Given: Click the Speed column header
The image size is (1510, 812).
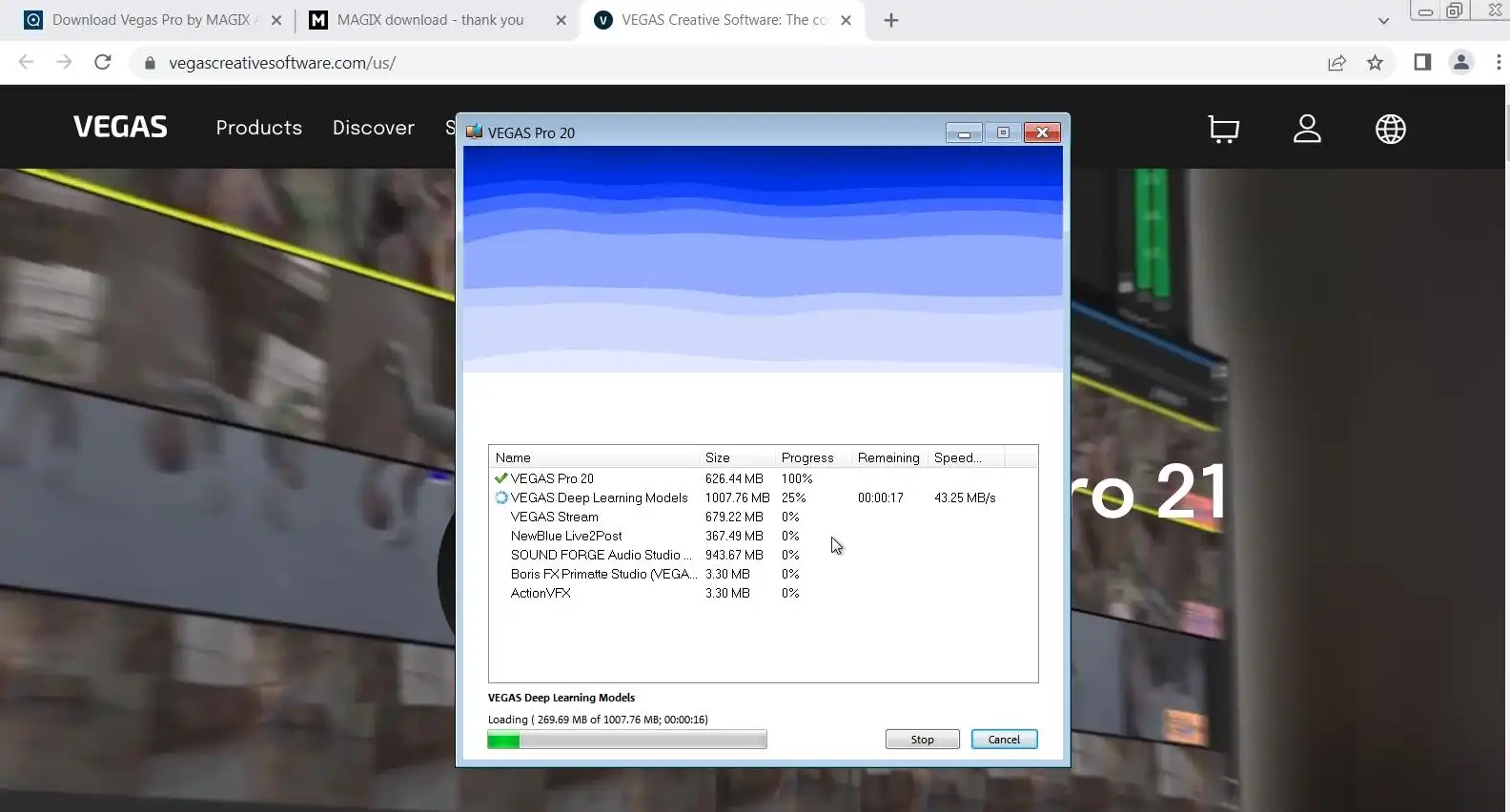Looking at the screenshot, I should click(966, 457).
